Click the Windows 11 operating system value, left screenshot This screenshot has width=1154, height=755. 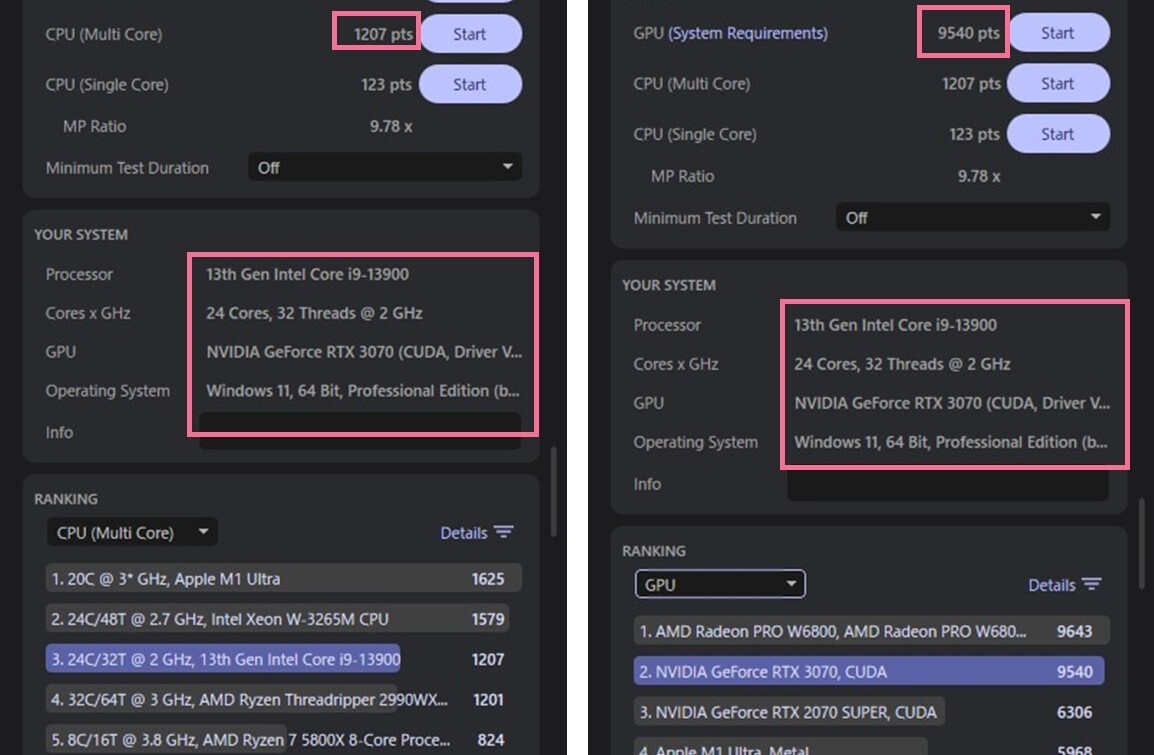click(363, 391)
